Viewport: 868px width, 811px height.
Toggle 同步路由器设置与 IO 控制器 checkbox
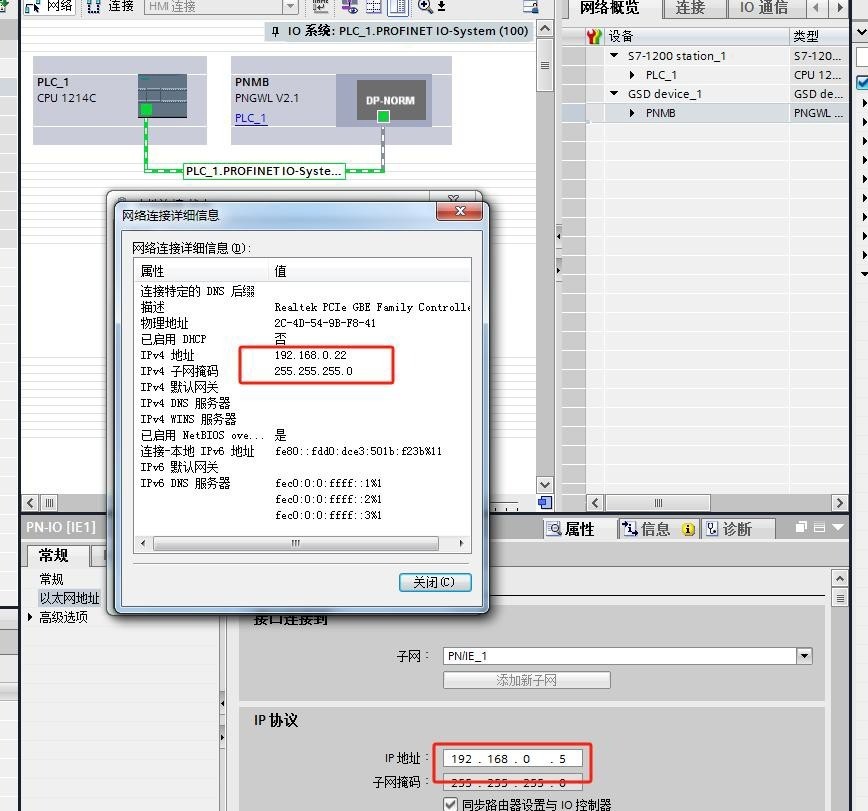pos(451,804)
